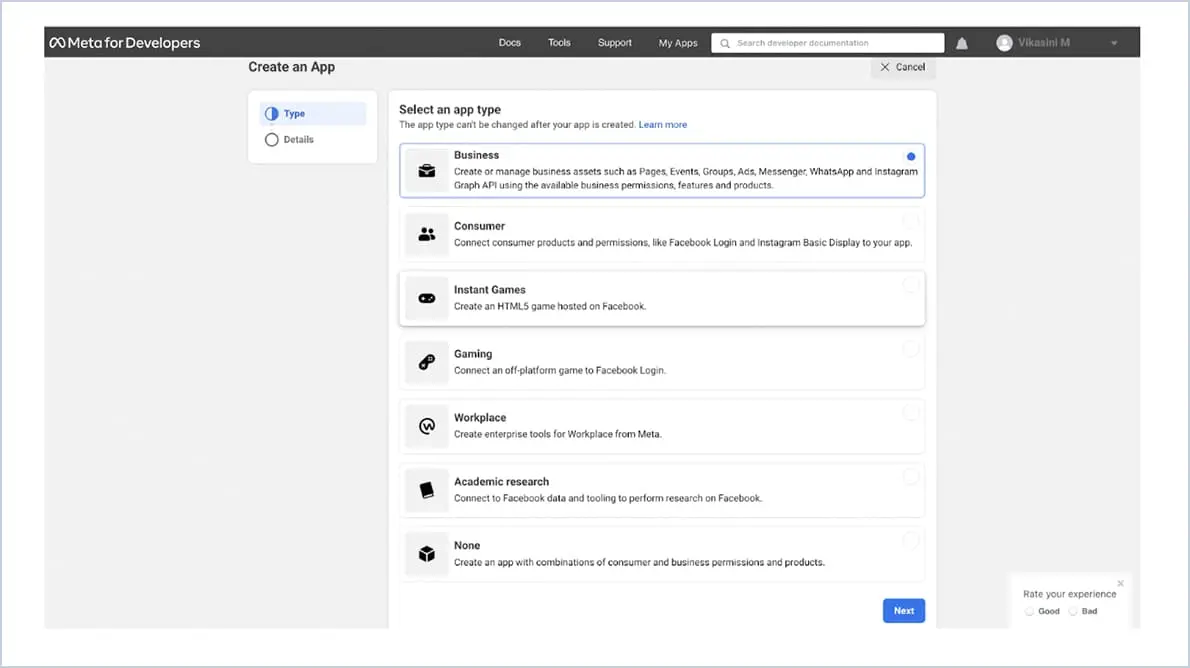This screenshot has width=1190, height=668.
Task: Select the Gaming app type radio button
Action: [911, 348]
